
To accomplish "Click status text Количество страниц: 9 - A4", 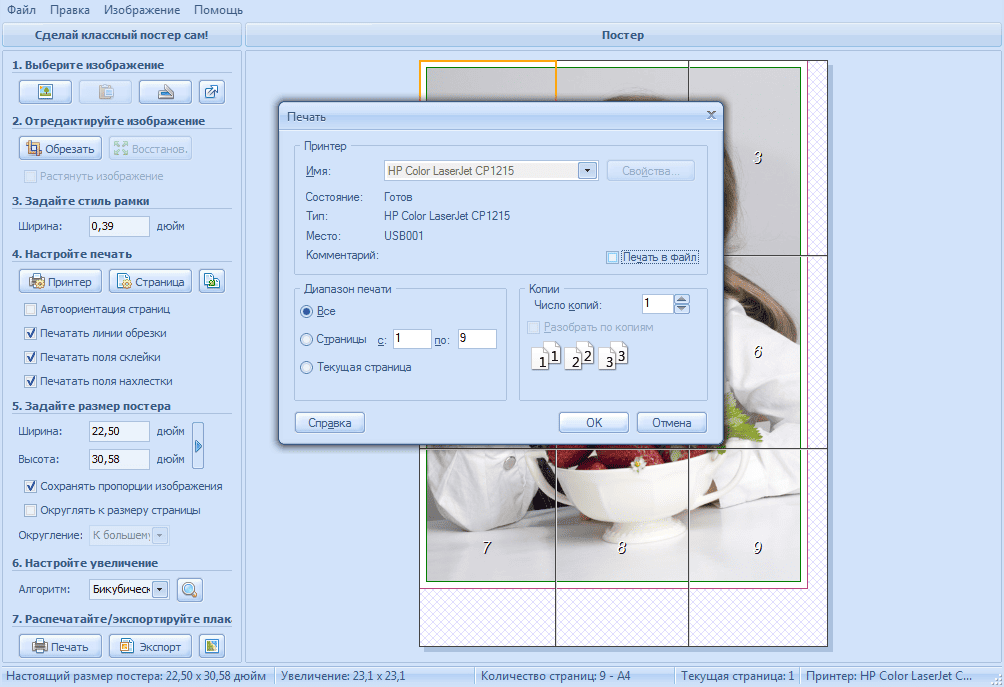I will tap(555, 676).
